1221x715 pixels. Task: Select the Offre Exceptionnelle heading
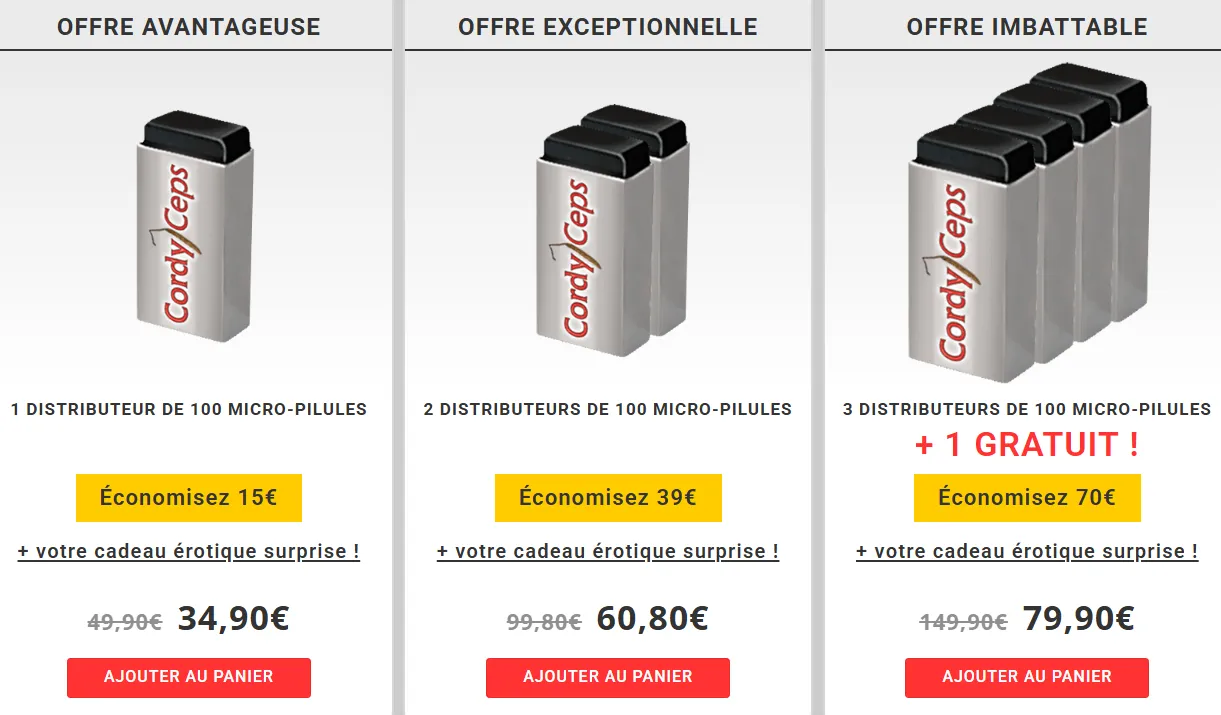point(607,27)
